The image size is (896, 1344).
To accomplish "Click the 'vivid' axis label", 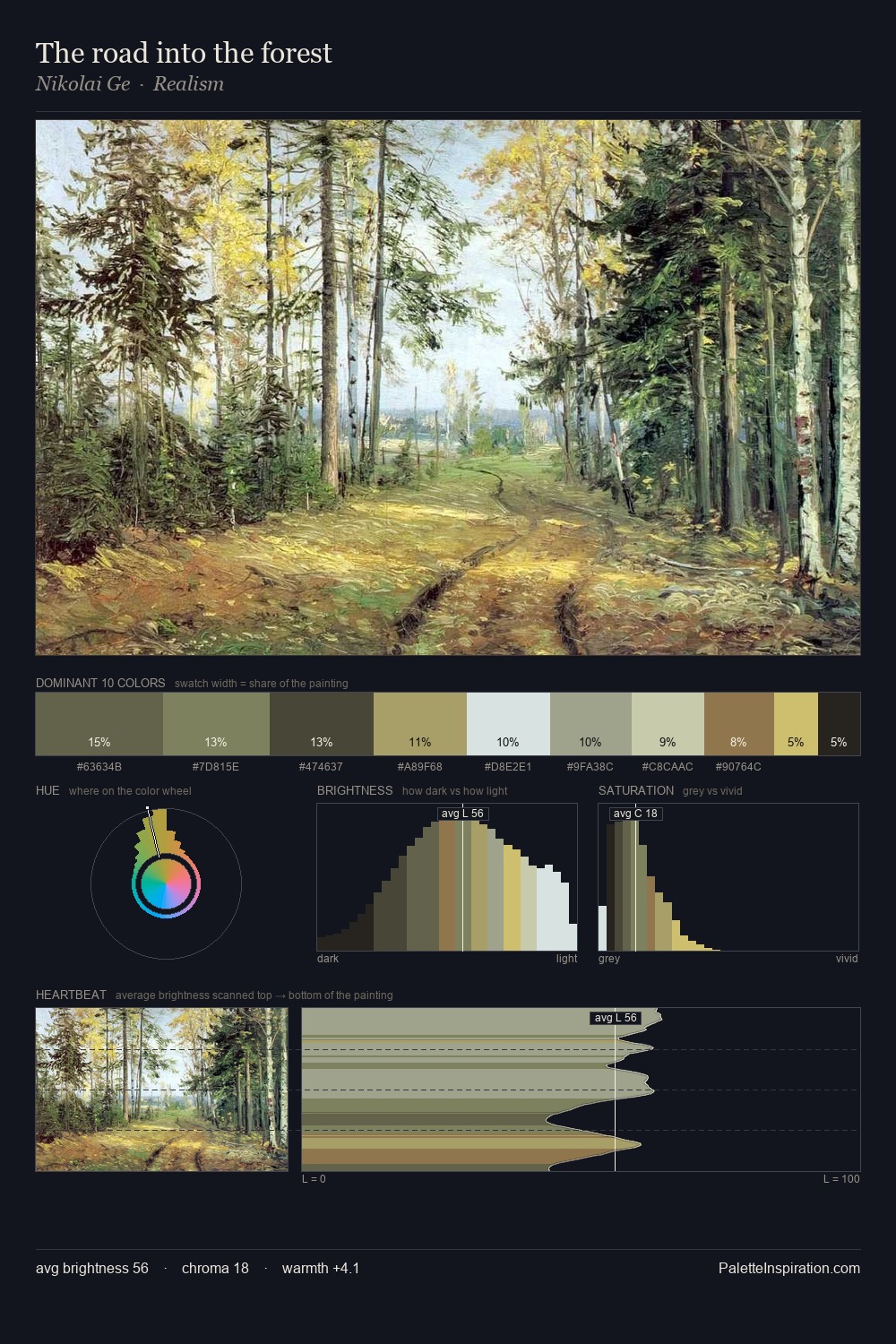I will [x=847, y=959].
